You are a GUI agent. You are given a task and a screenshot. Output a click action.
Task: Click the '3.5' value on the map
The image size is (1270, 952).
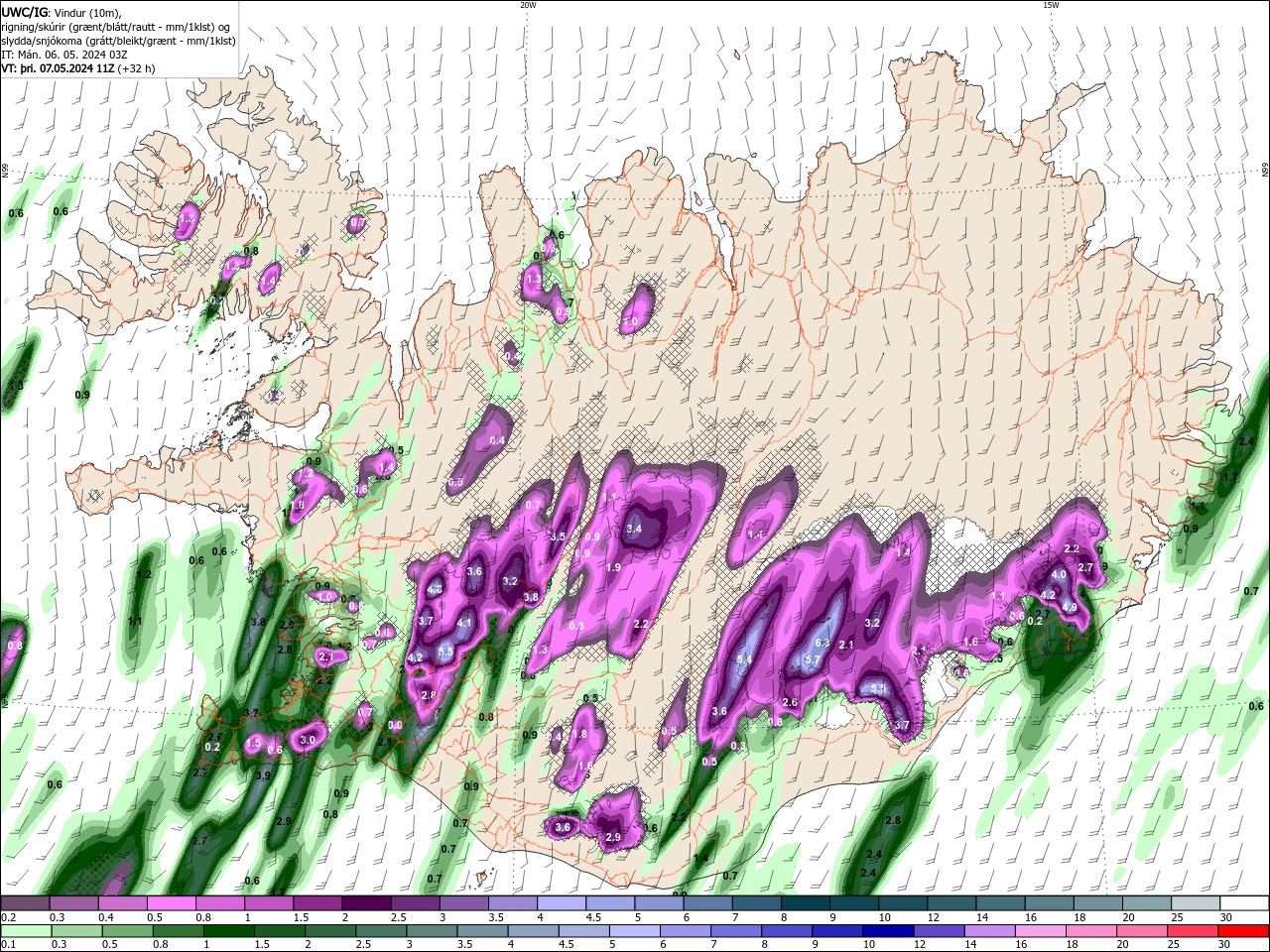click(558, 536)
